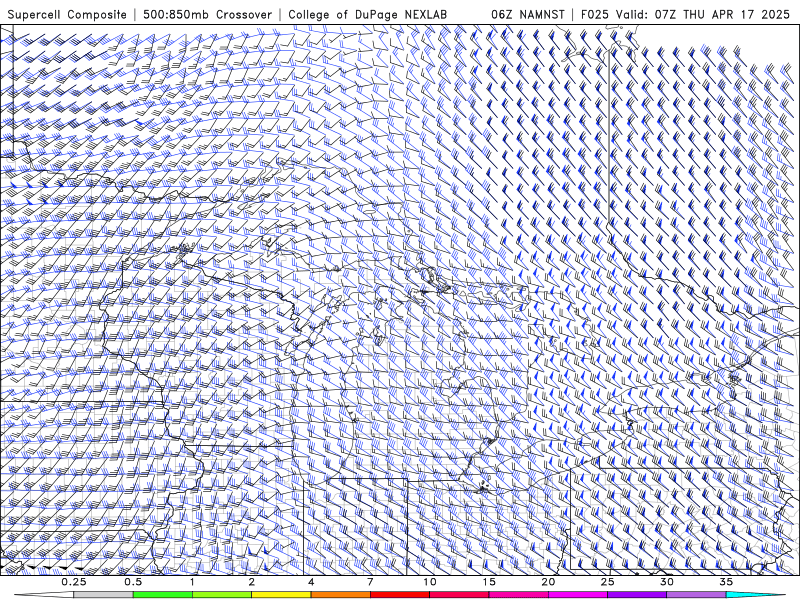Viewport: 800px width, 600px height.
Task: Click the hot pink 15–20 legend segment
Action: tap(518, 595)
